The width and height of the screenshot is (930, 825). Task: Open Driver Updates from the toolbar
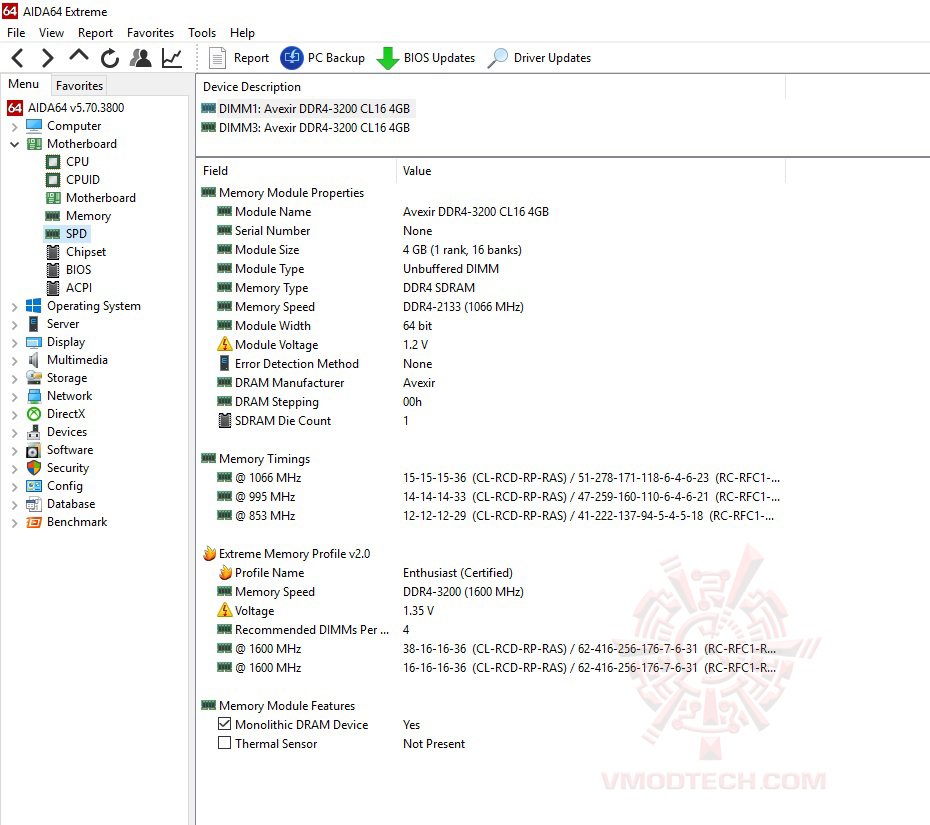pos(539,58)
